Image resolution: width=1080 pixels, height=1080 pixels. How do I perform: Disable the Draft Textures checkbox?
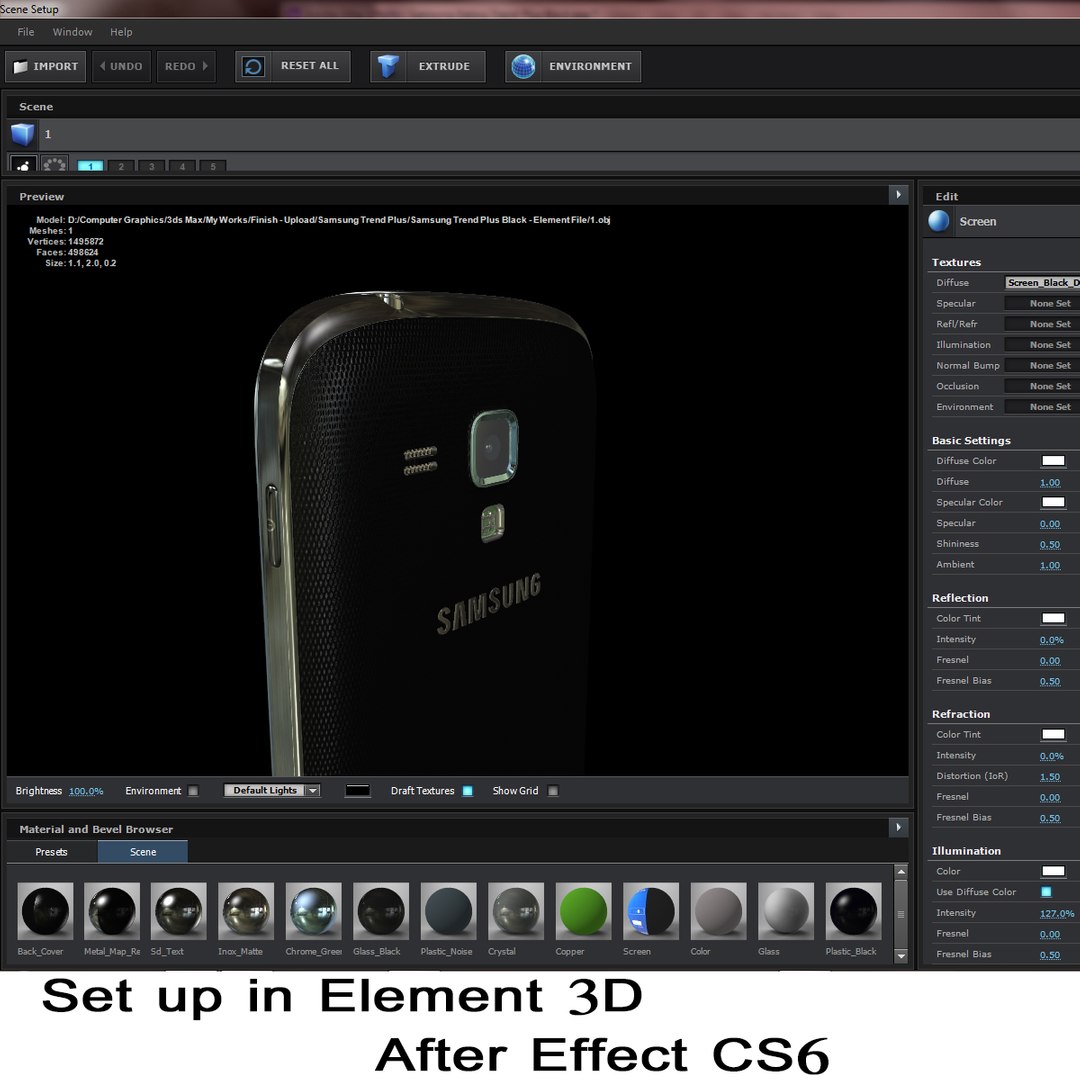[468, 791]
